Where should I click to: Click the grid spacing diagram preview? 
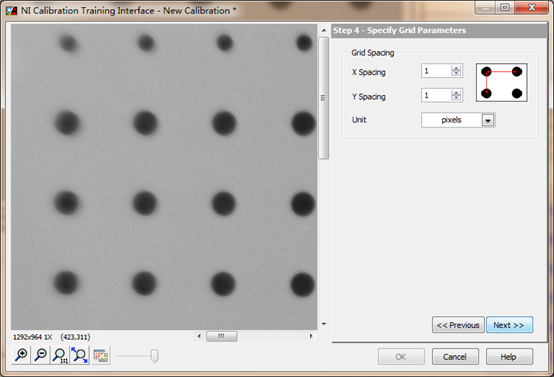coord(501,83)
